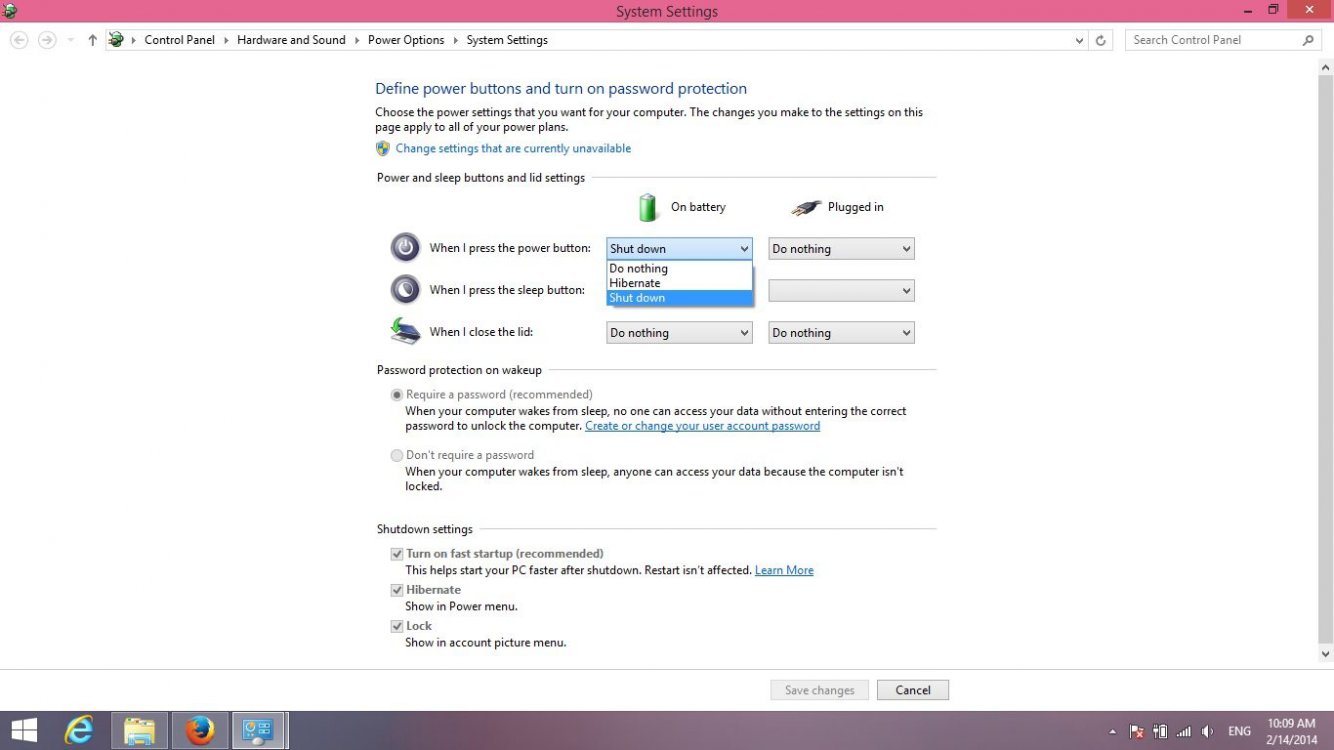Open the Action Center flag icon in tray
The image size is (1334, 750).
[1138, 731]
